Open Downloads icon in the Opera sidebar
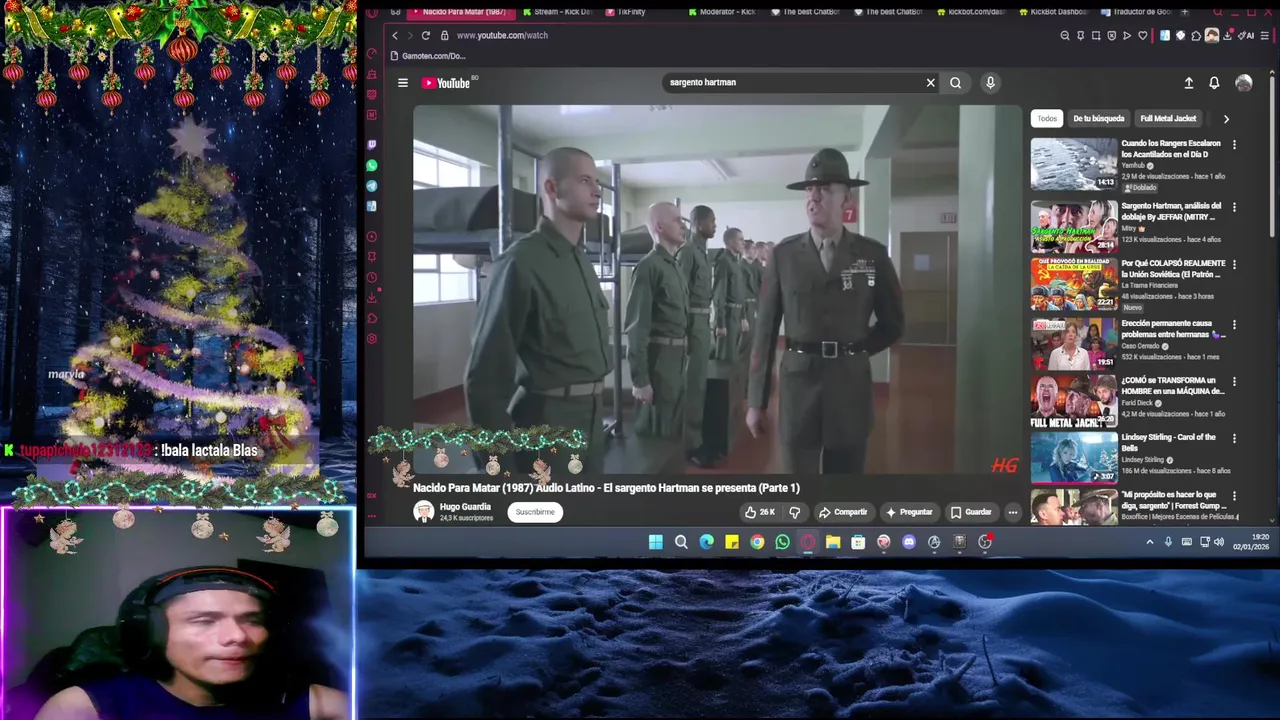Screen dimensions: 1280x720 (372, 298)
